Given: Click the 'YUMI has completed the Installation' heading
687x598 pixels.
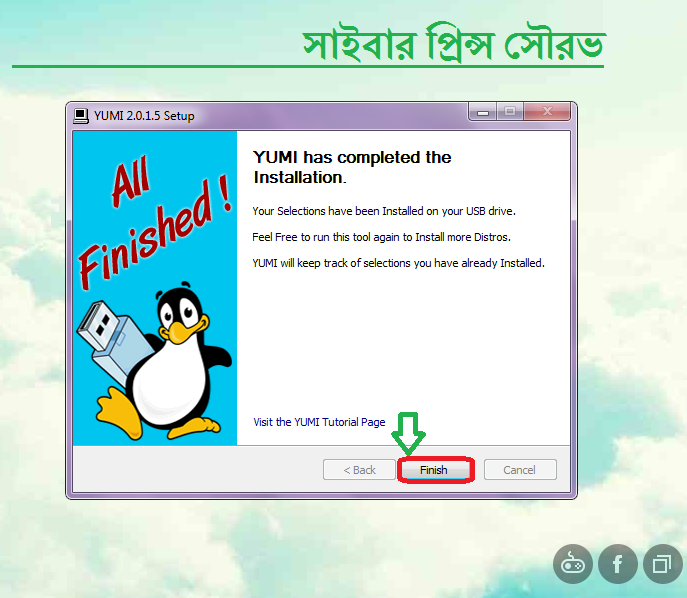Looking at the screenshot, I should 352,167.
